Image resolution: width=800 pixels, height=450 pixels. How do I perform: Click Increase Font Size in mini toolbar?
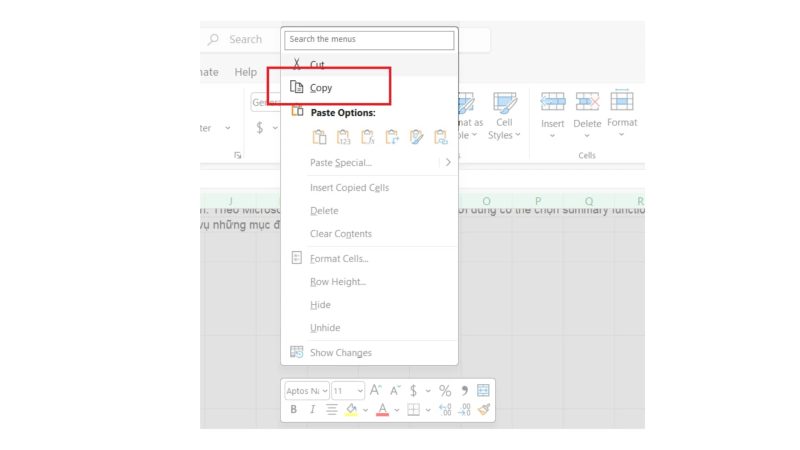376,391
